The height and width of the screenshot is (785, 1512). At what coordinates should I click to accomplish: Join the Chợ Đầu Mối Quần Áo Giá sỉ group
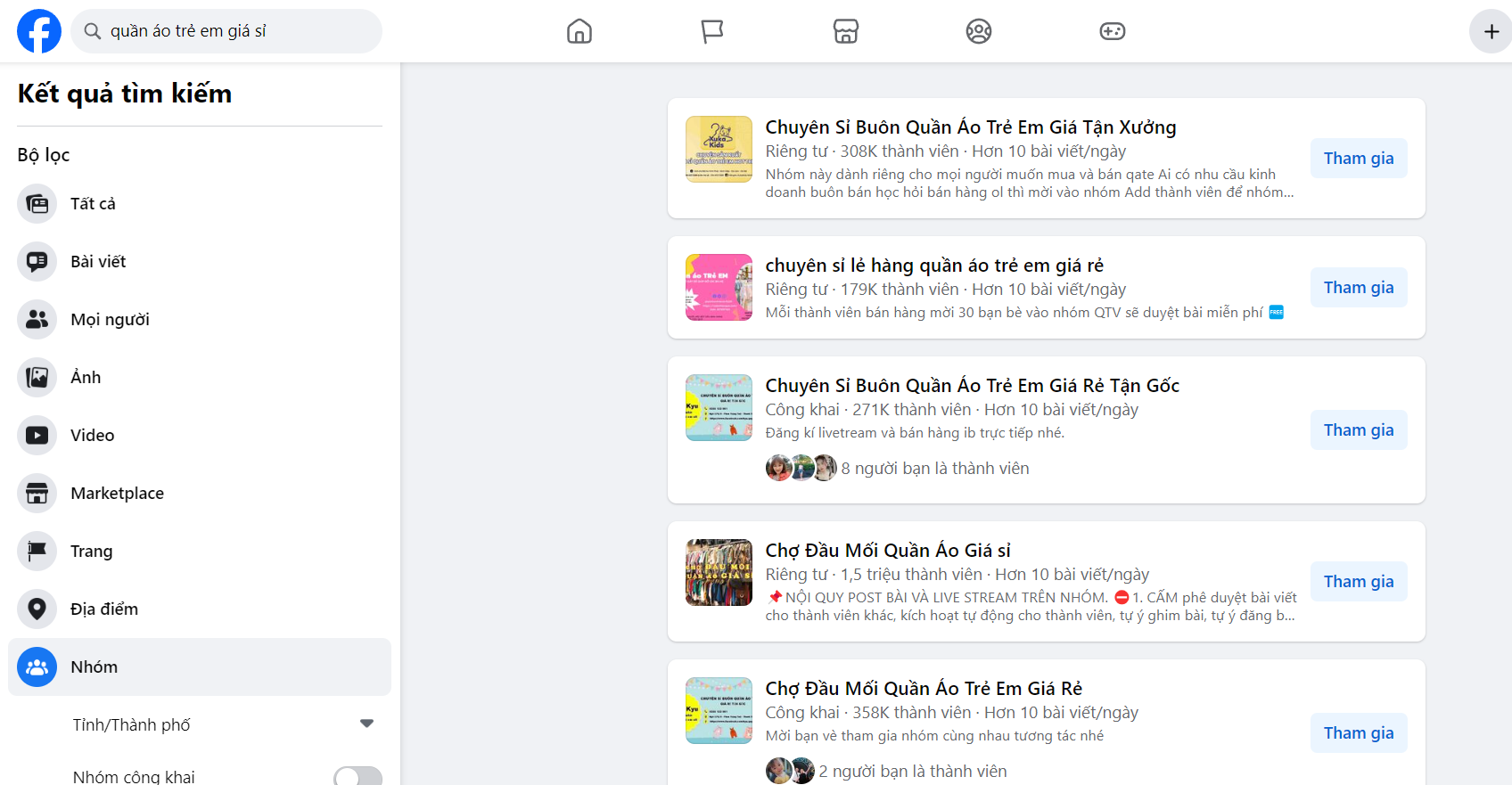pyautogui.click(x=1358, y=581)
